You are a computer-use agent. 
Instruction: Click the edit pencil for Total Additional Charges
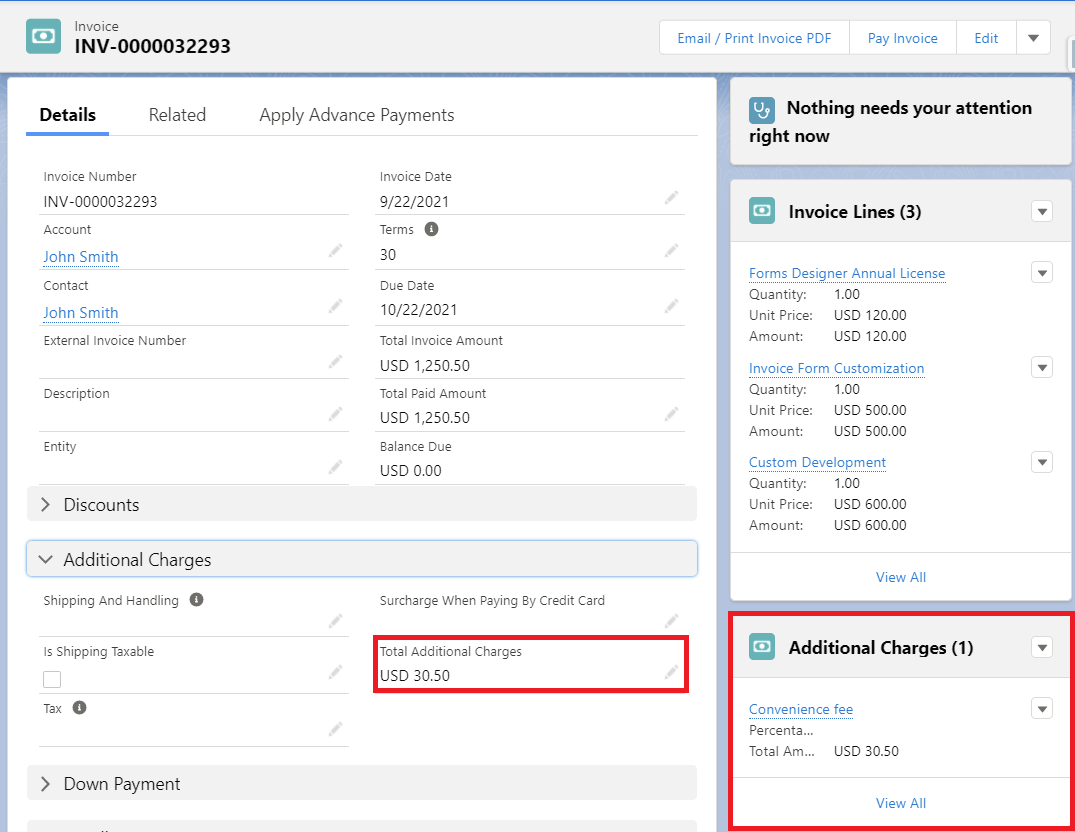pos(671,673)
